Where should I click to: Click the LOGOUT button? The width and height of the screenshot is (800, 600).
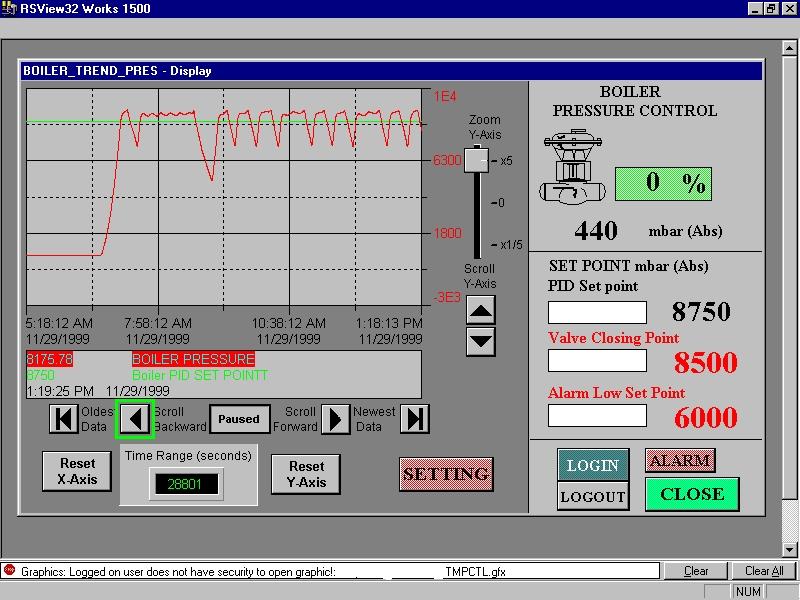click(593, 496)
